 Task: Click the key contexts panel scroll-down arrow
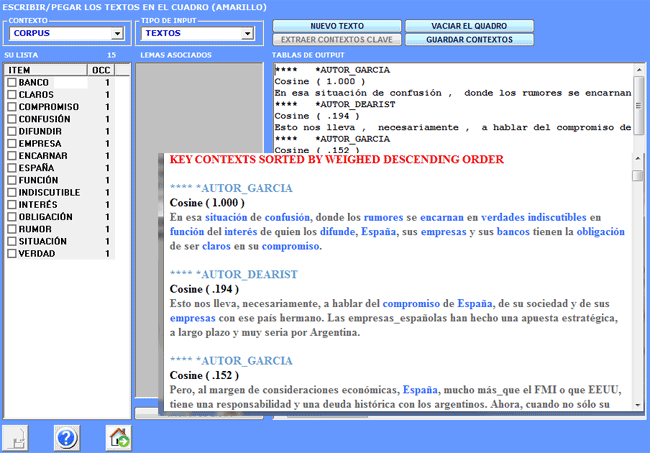pyautogui.click(x=638, y=405)
